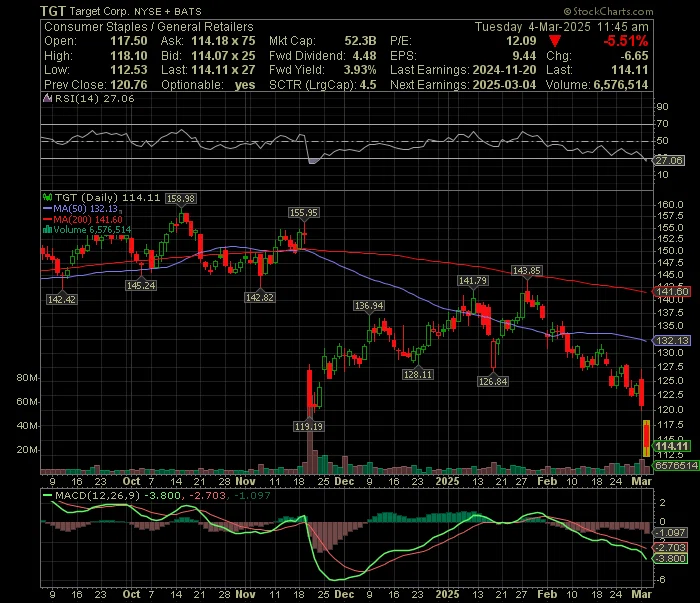Click the High value 118.10
This screenshot has width=700, height=603.
pos(129,56)
